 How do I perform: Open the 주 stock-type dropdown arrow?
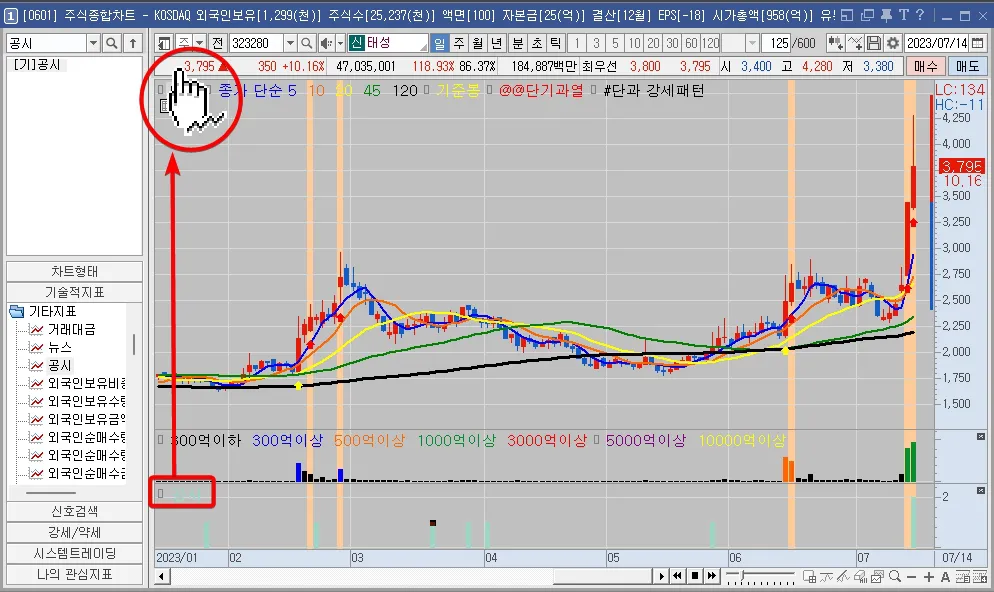point(200,43)
